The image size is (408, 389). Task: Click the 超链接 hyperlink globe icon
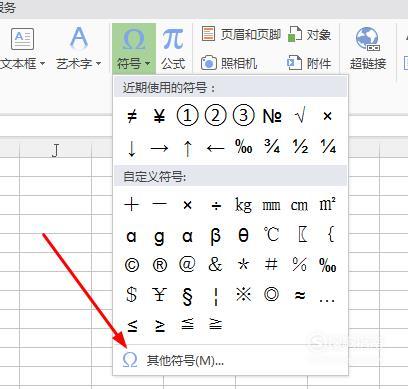[368, 39]
